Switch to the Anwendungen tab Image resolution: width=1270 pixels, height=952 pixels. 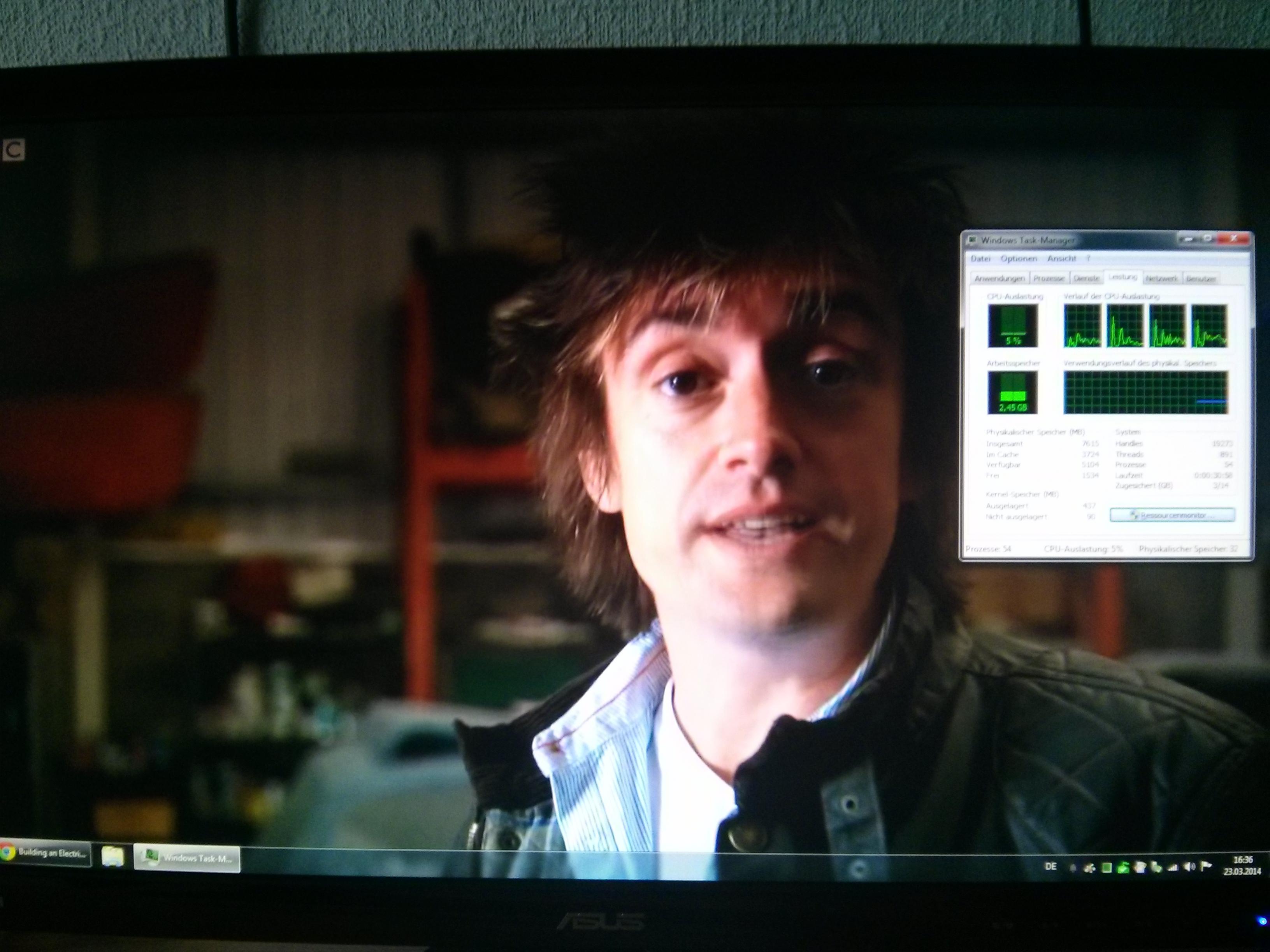point(999,278)
